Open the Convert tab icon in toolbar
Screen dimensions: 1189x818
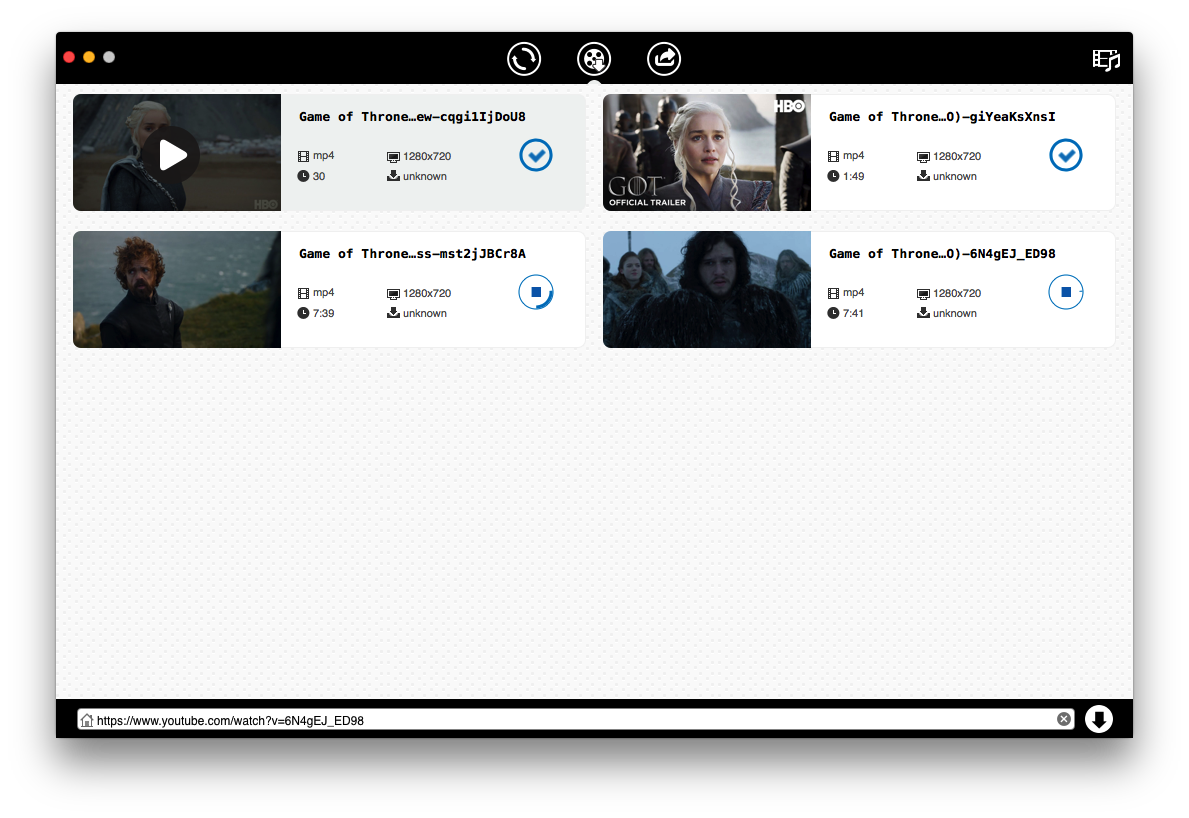pyautogui.click(x=524, y=59)
